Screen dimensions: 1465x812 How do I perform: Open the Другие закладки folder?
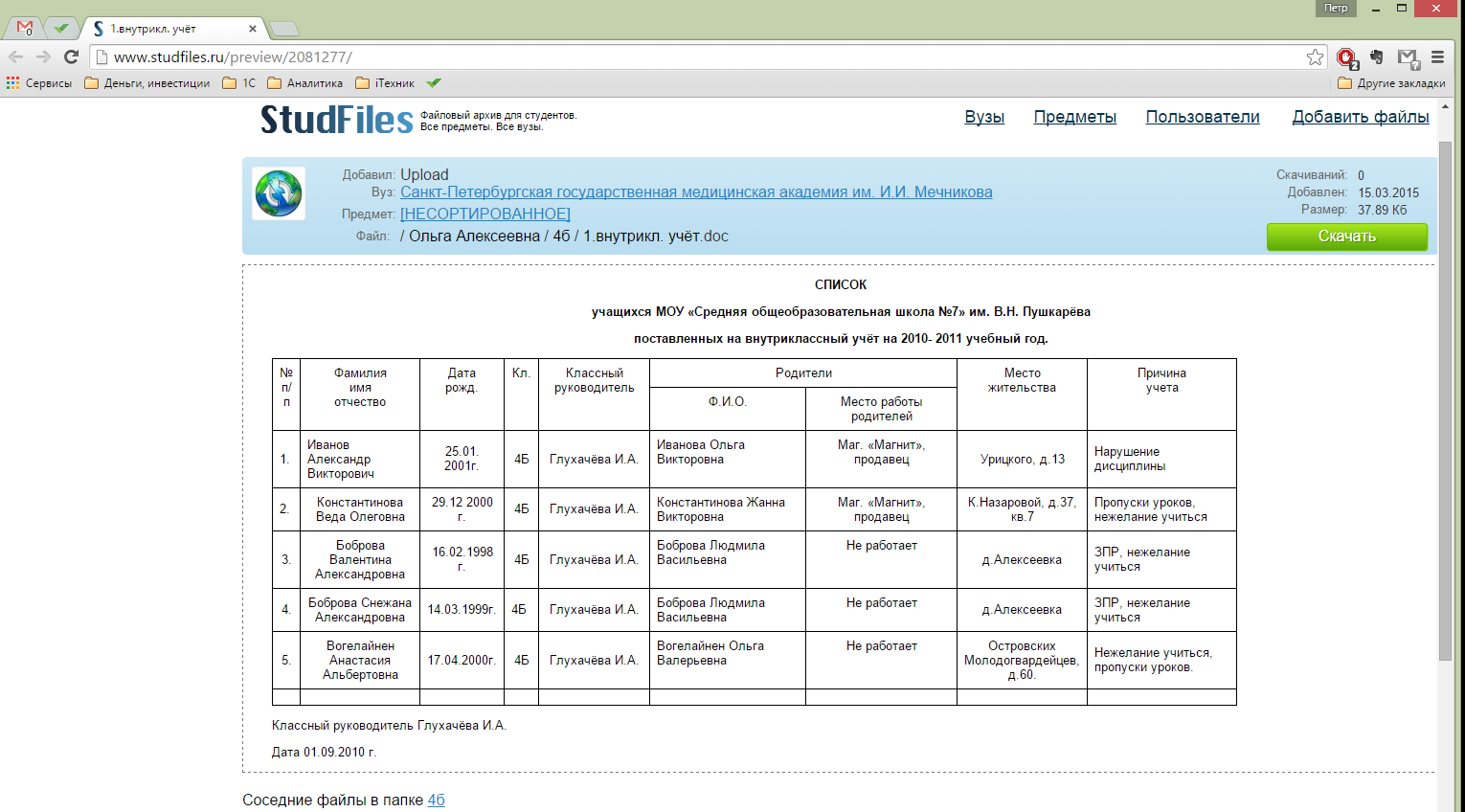(x=1391, y=83)
